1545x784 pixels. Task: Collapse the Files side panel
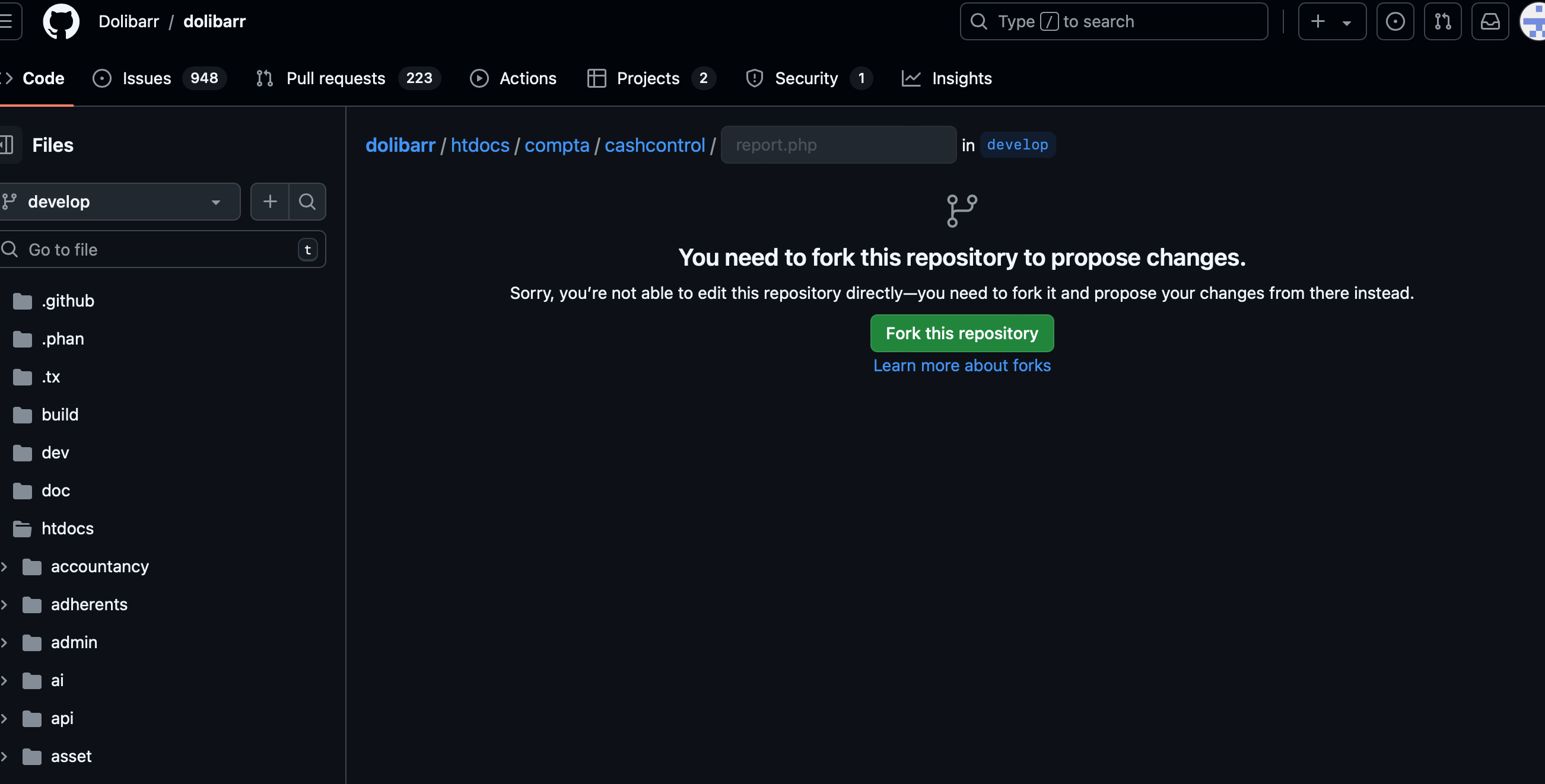pyautogui.click(x=8, y=145)
